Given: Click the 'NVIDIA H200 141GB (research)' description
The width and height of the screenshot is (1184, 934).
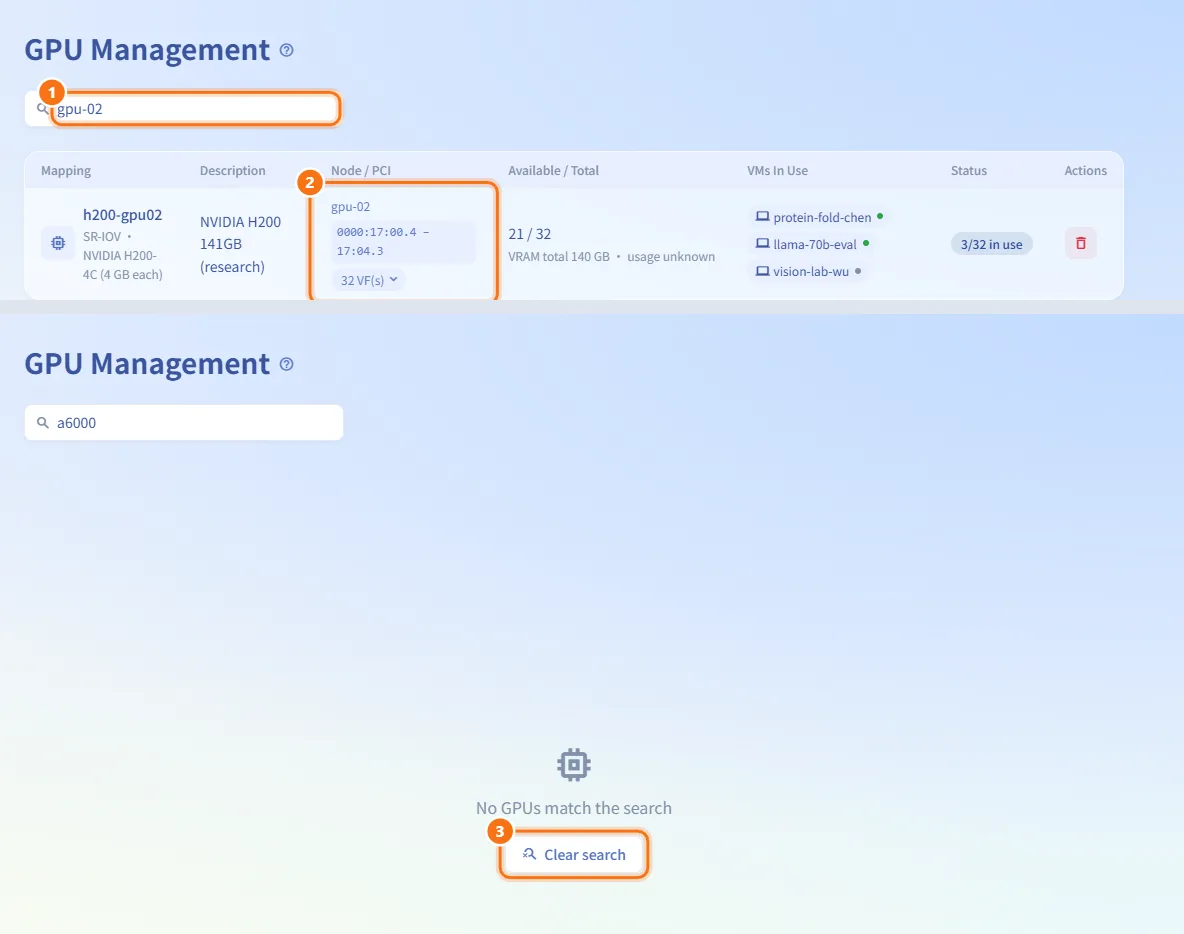Looking at the screenshot, I should click(x=240, y=244).
